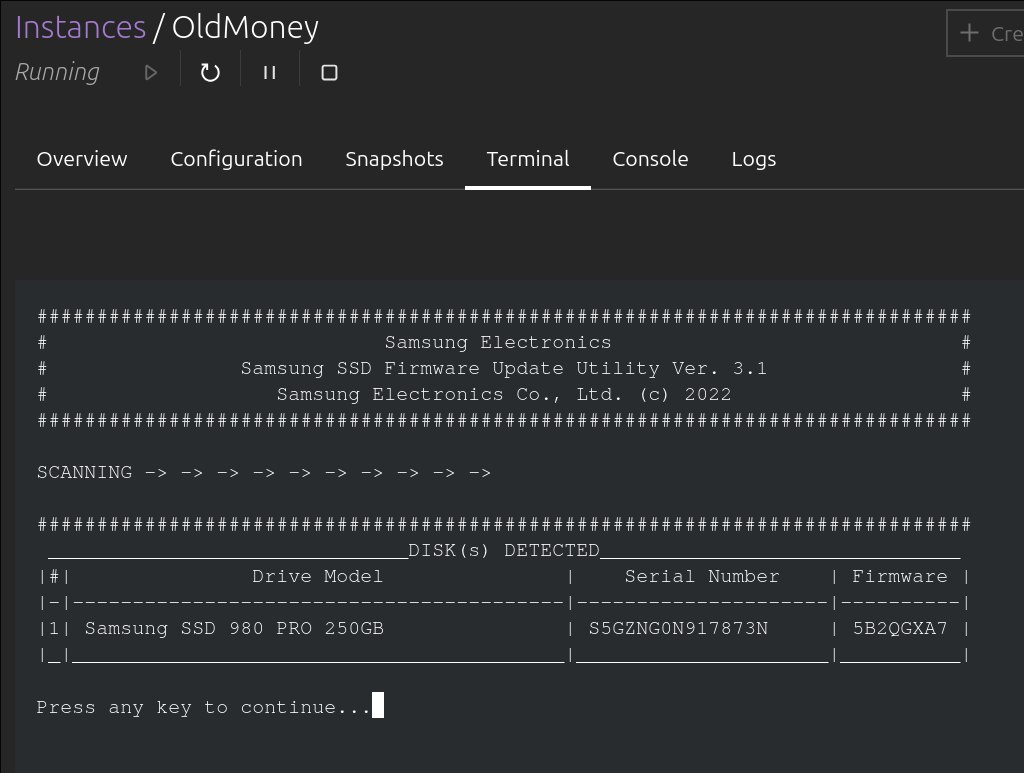Screen dimensions: 1024x773
Task: Open the Logs tab
Action: 754,159
